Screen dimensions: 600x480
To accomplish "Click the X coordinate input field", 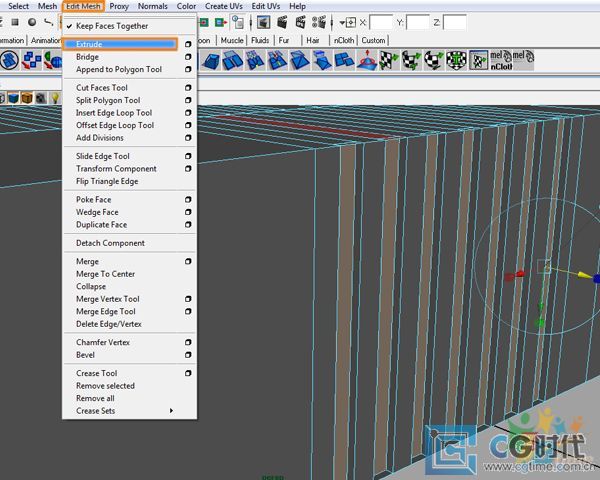I will coord(382,23).
